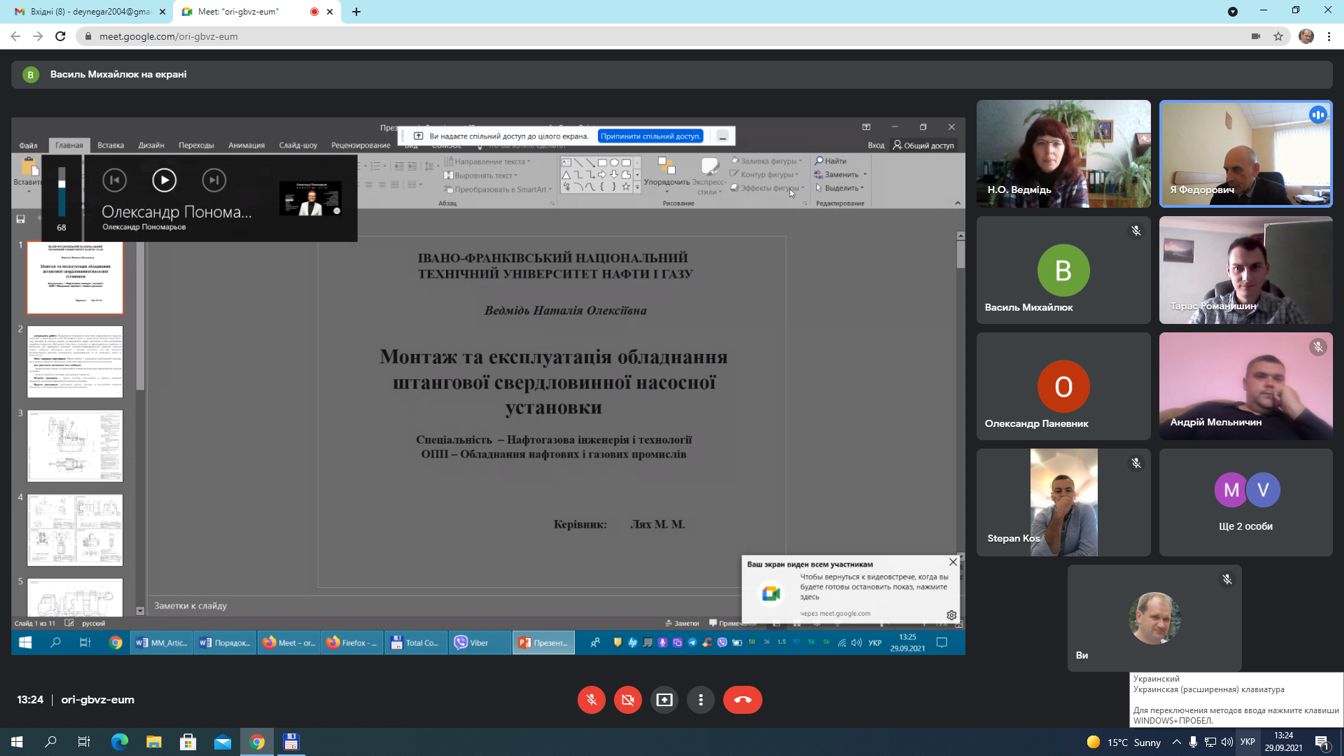The image size is (1344, 756).
Task: Click the blue stop sharing button
Action: click(x=650, y=136)
